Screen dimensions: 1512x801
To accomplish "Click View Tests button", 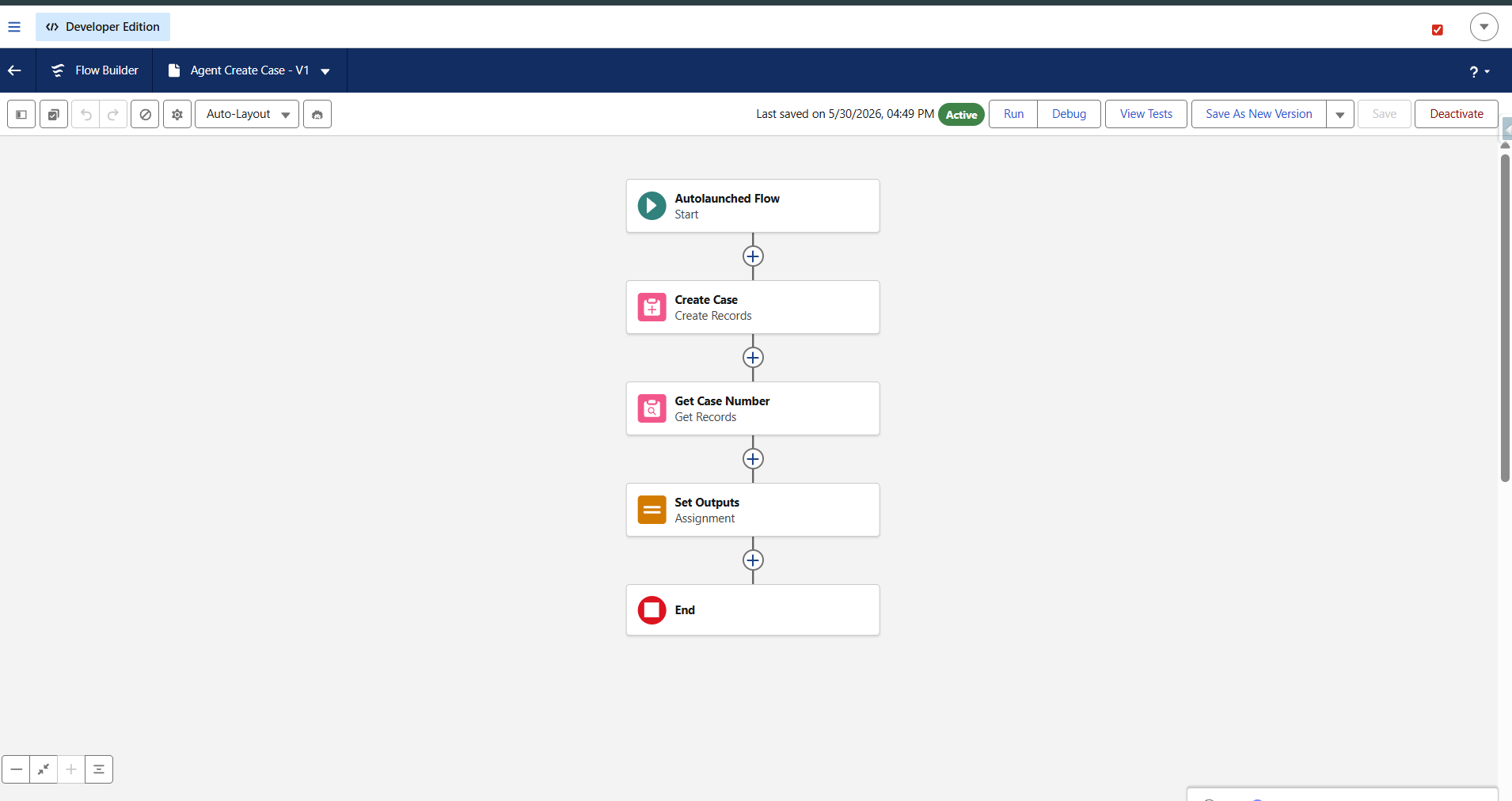I will click(x=1146, y=114).
